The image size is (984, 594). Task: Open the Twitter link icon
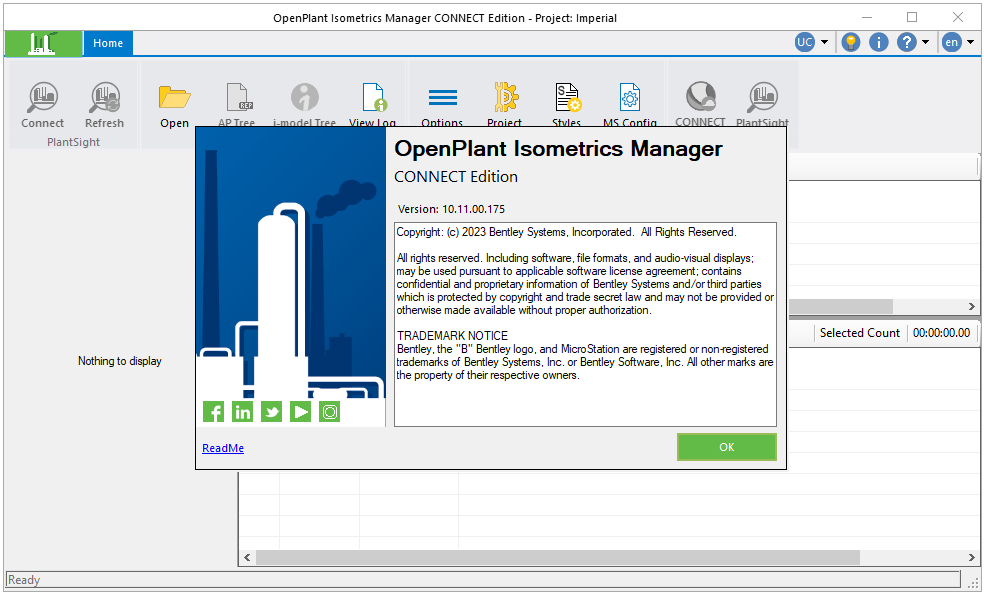pos(271,412)
